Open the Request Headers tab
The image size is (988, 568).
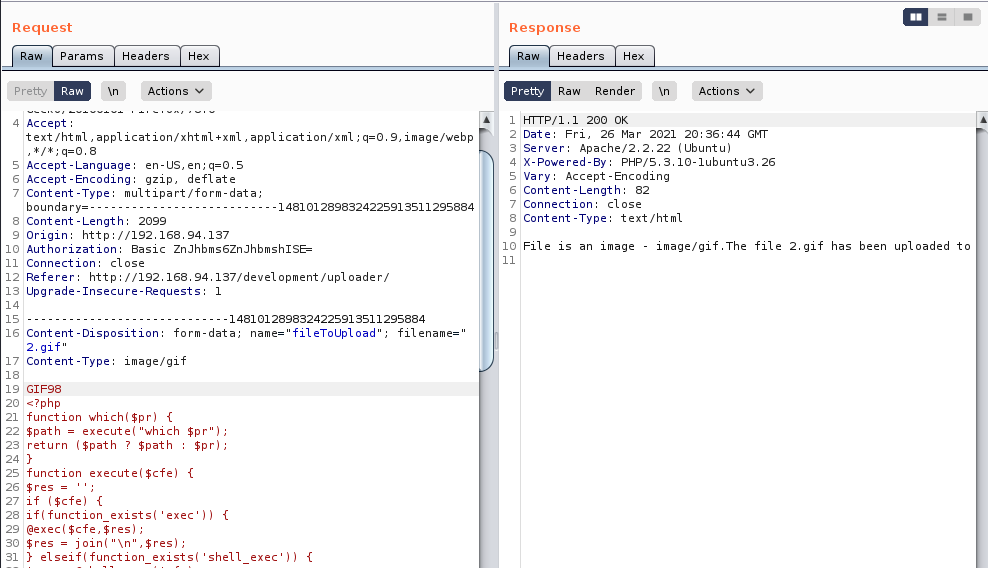coord(146,56)
